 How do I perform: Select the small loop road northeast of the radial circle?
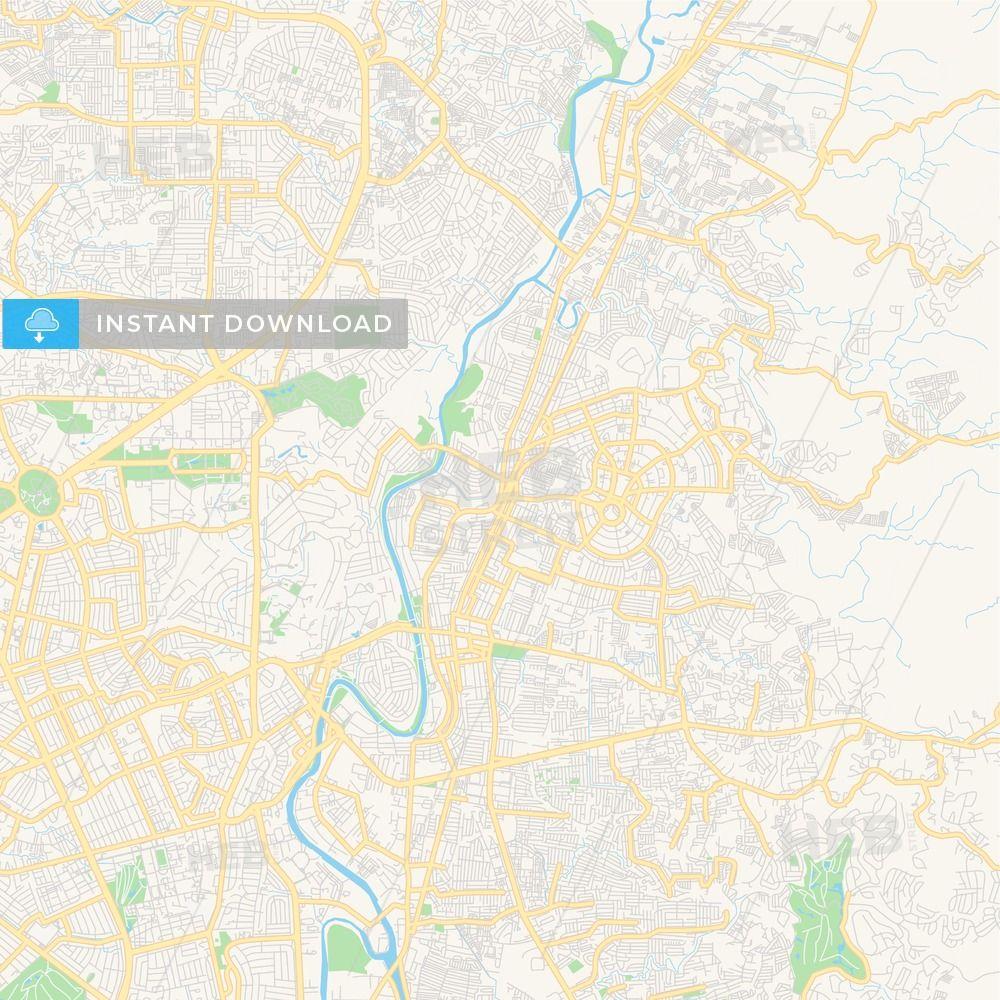[706, 360]
